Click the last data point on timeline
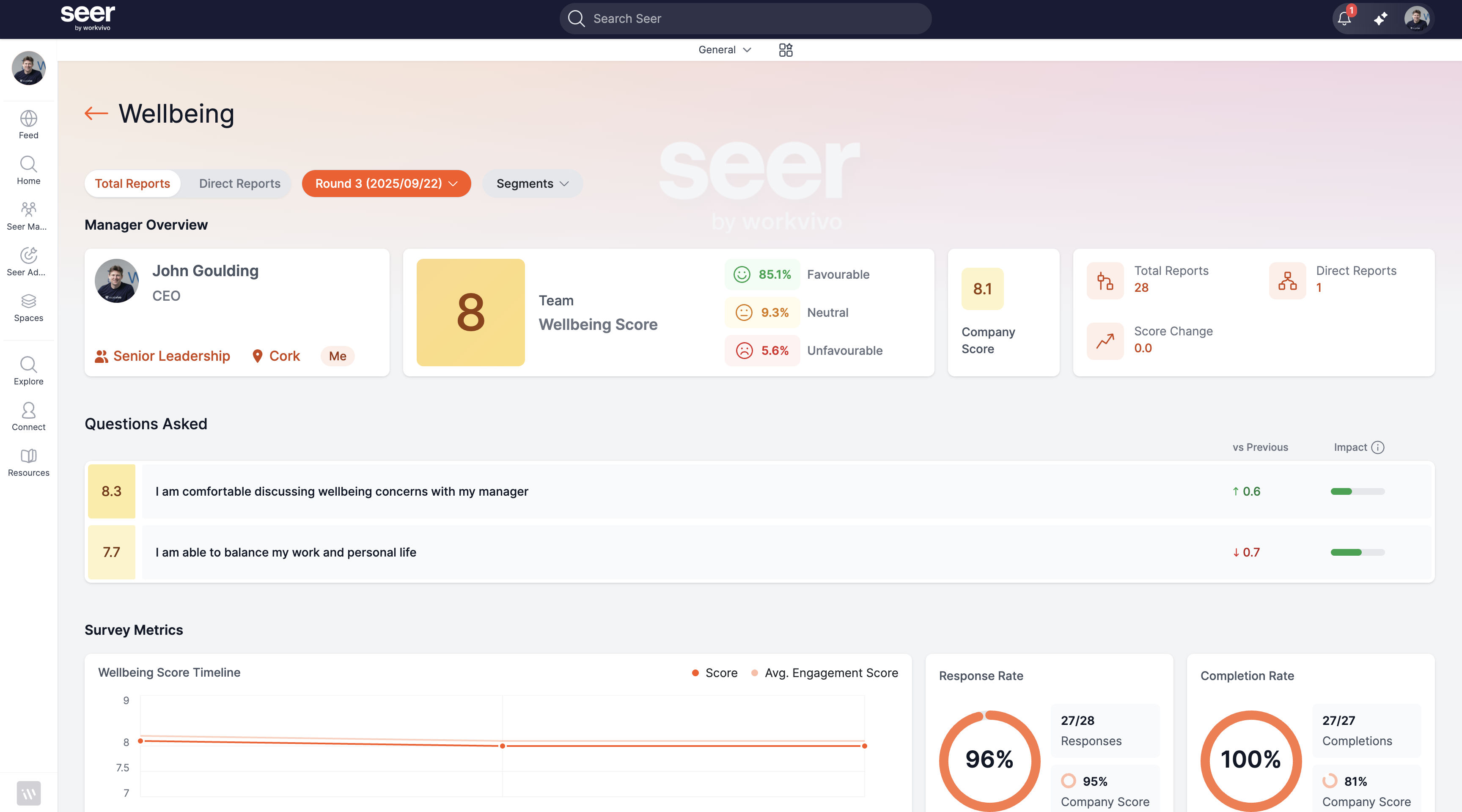This screenshot has height=812, width=1462. coord(864,746)
